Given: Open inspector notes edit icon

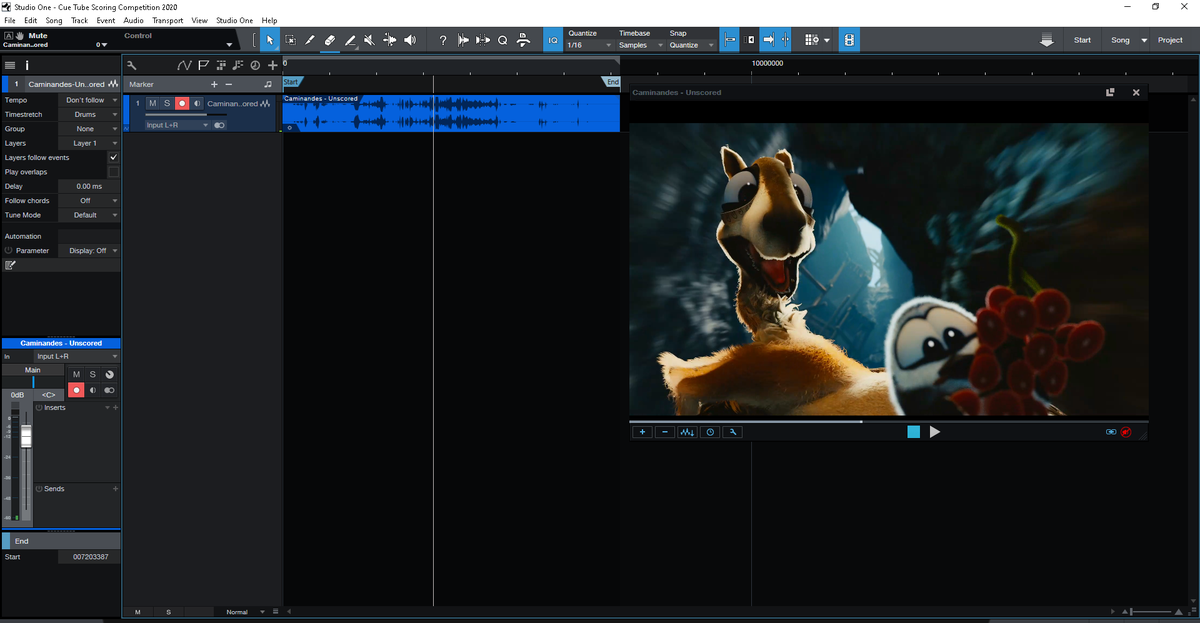Looking at the screenshot, I should [10, 265].
